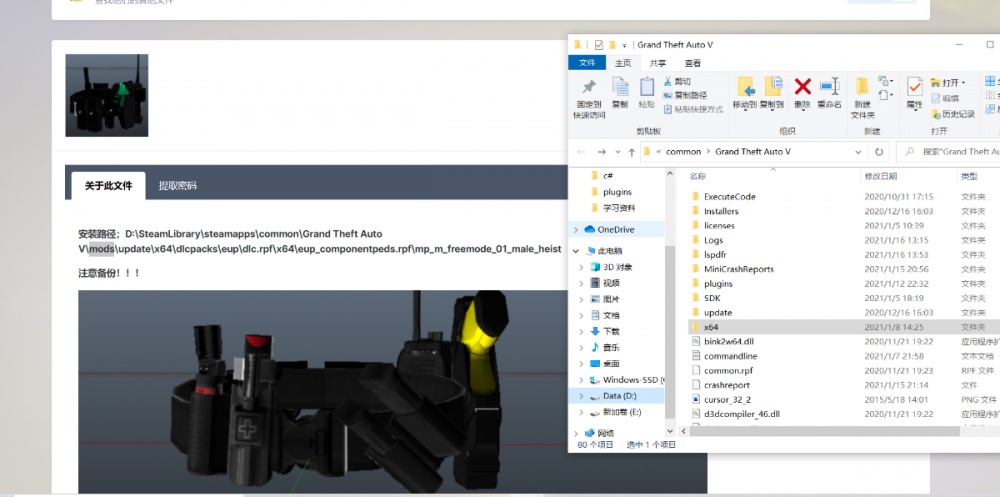Screen dimensions: 1000x497
Task: Open the 文件 menu tab
Action: point(587,63)
